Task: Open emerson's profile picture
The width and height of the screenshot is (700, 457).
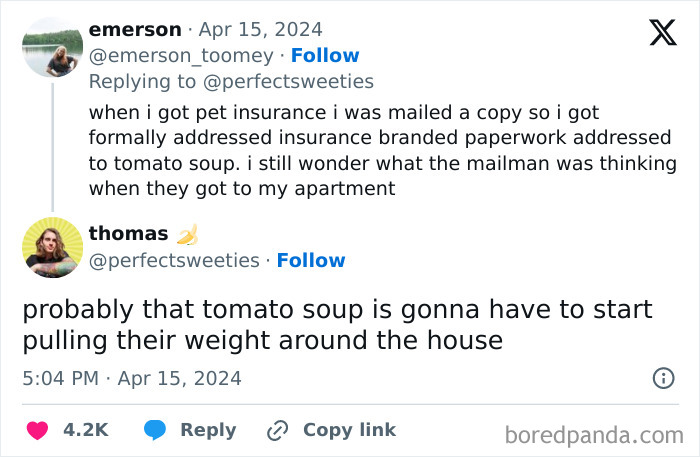Action: click(51, 47)
